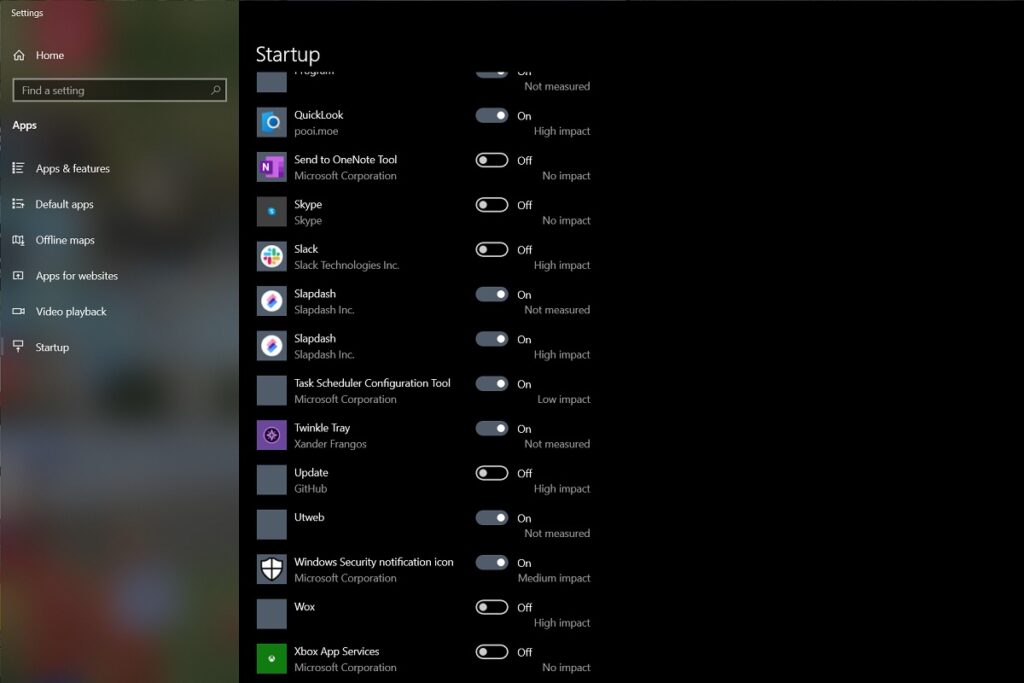Click the Skype app icon
This screenshot has height=683, width=1024.
click(272, 212)
